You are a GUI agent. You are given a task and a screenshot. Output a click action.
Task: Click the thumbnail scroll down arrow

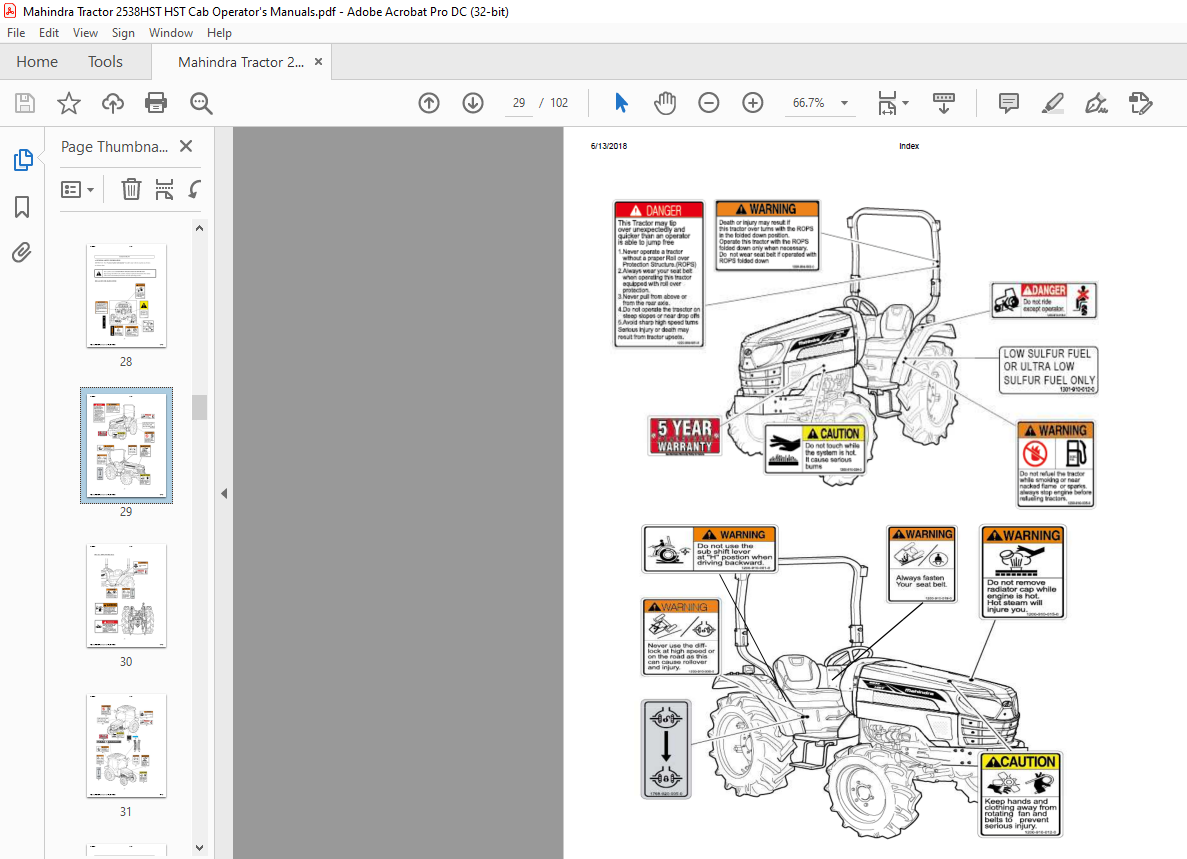pyautogui.click(x=199, y=848)
